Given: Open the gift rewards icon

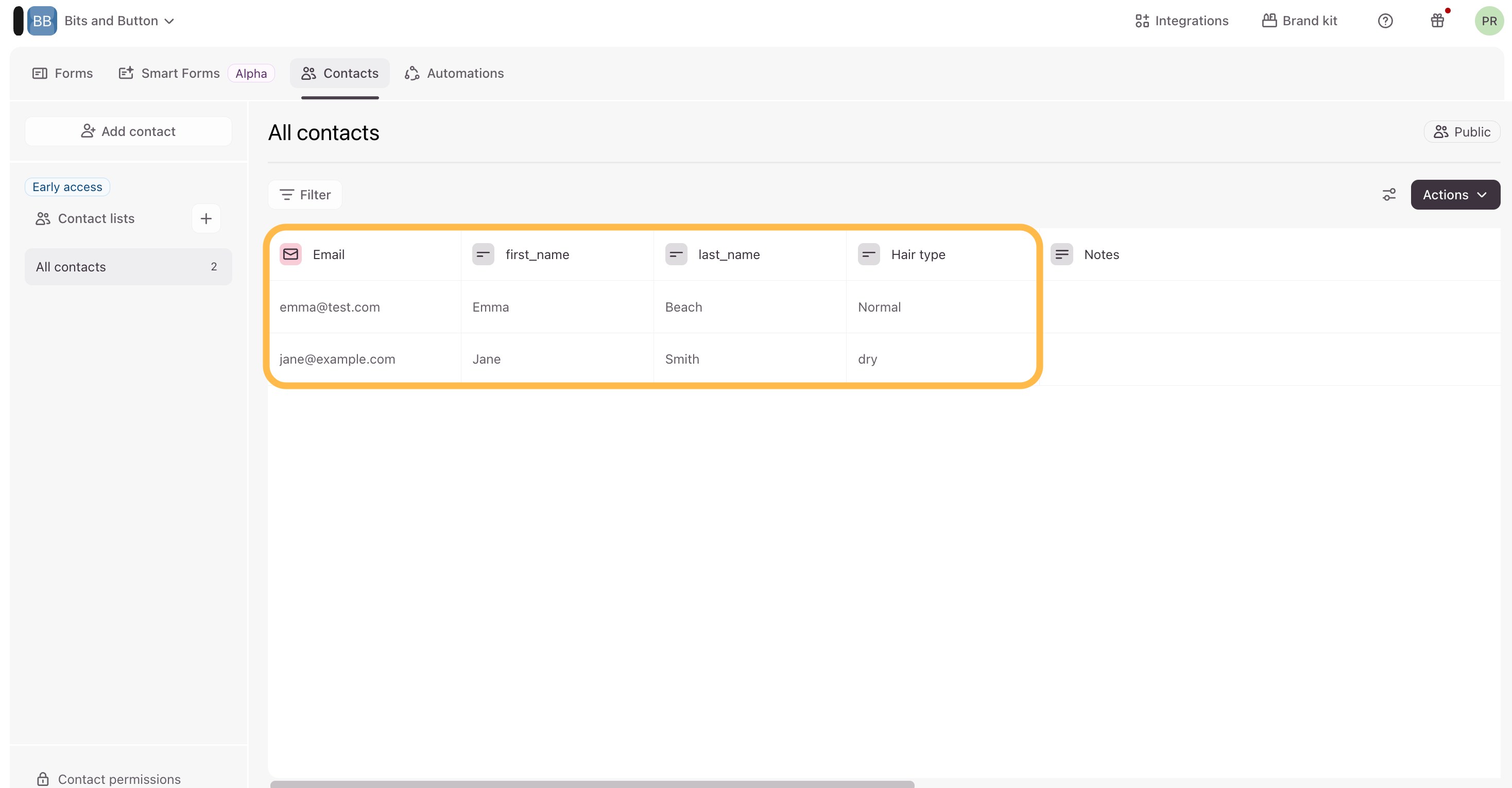Looking at the screenshot, I should 1437,21.
